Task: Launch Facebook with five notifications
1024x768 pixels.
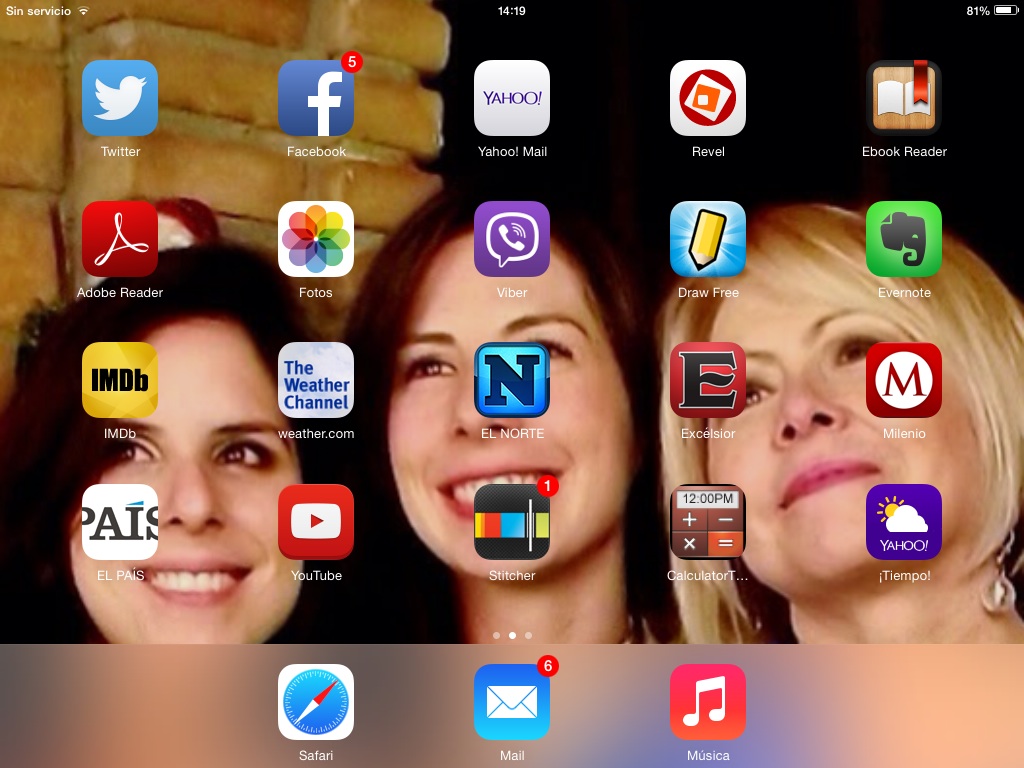Action: pyautogui.click(x=316, y=98)
